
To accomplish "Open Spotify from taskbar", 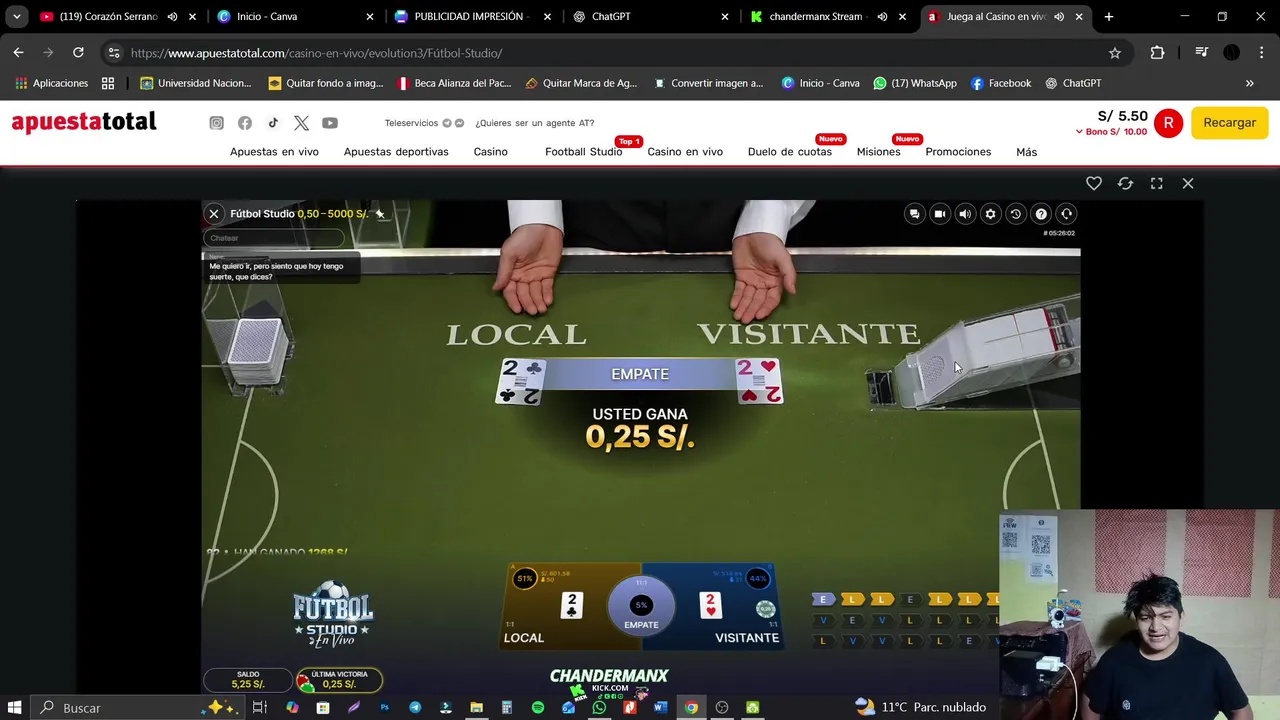I will tap(538, 707).
